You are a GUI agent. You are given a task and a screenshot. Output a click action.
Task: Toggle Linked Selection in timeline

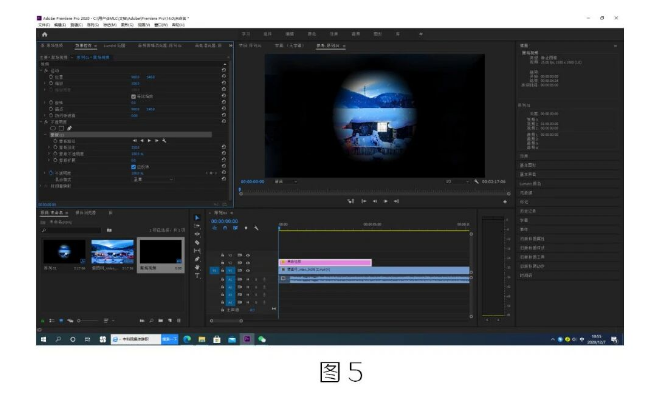(x=235, y=228)
